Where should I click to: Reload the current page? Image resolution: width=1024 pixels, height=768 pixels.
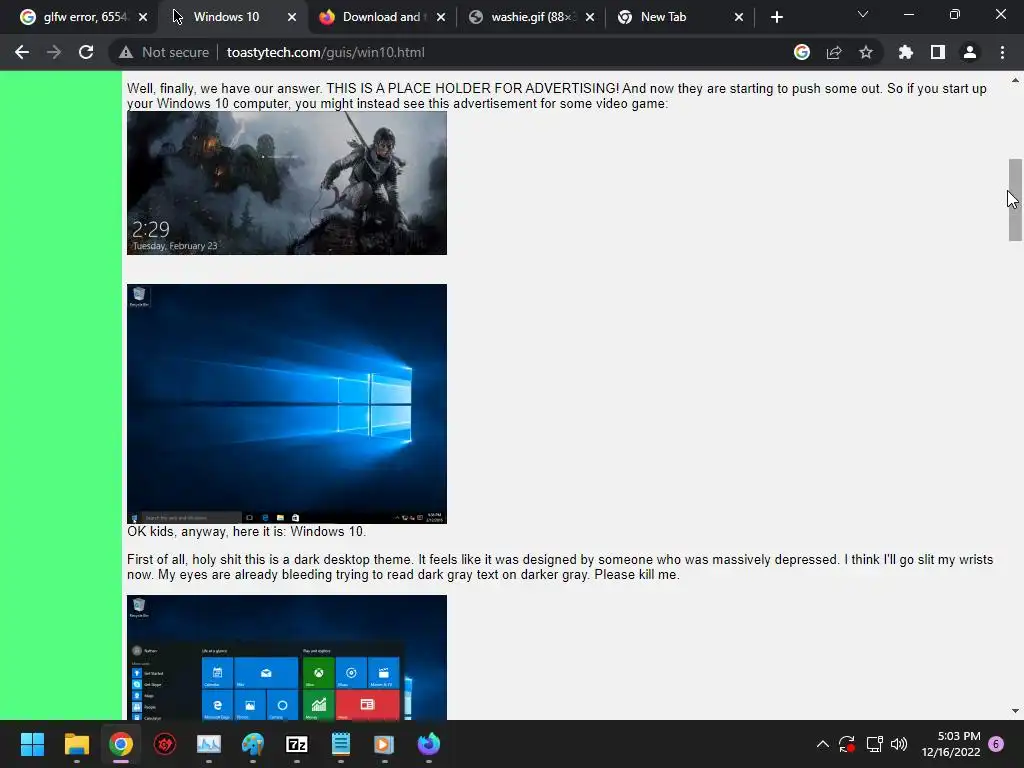(x=86, y=52)
